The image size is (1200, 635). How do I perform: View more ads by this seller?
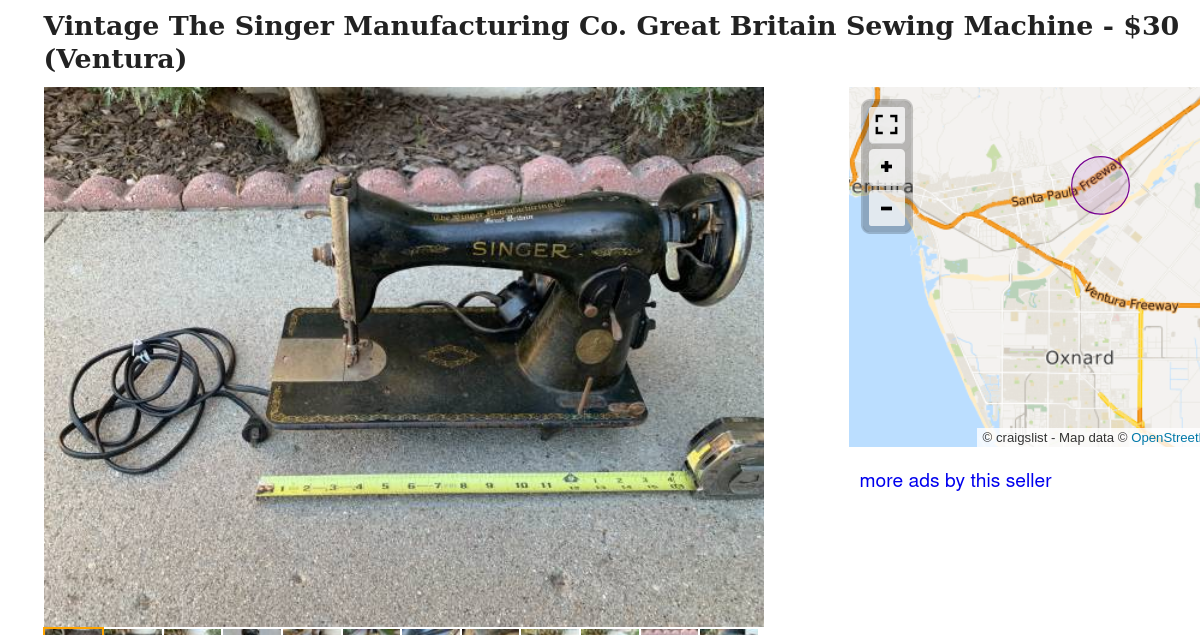tap(955, 481)
